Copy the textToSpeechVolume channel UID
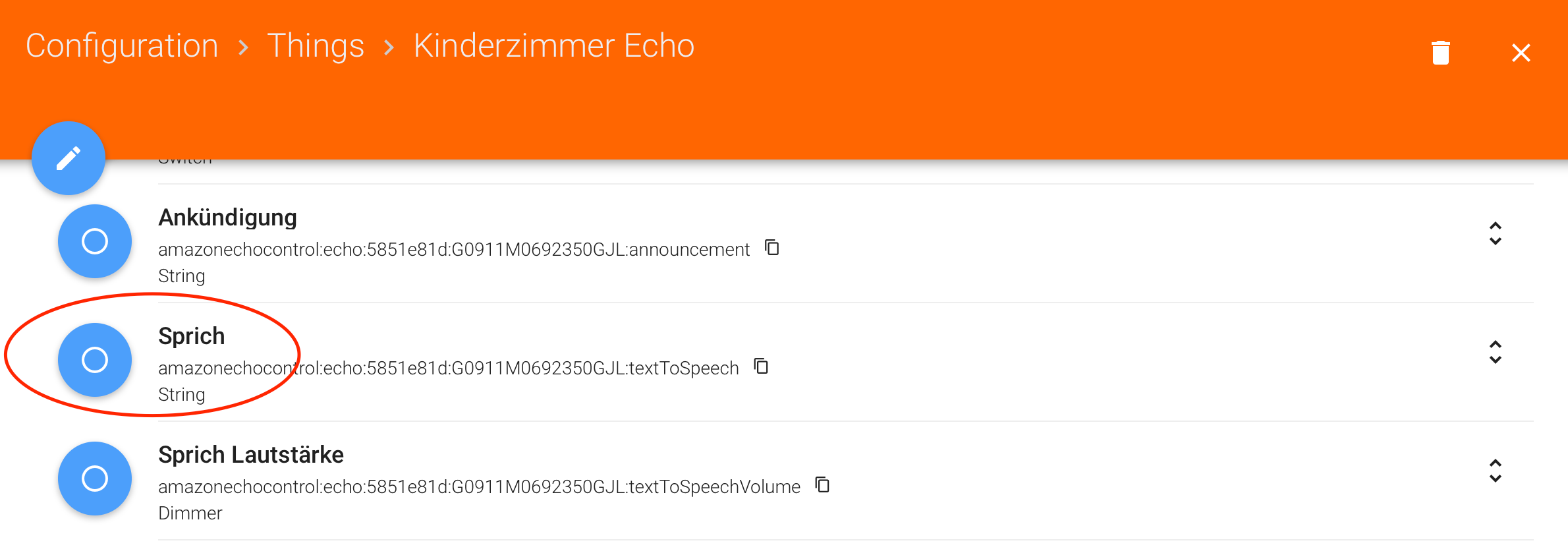The image size is (1568, 555). click(x=822, y=485)
